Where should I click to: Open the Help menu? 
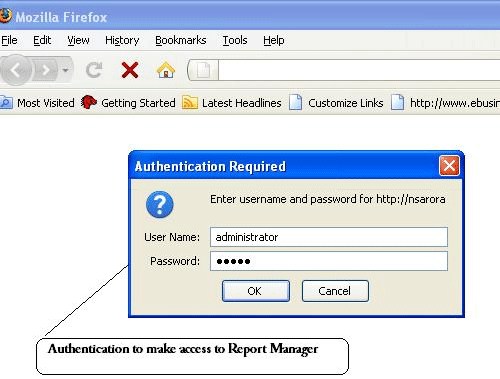click(274, 40)
